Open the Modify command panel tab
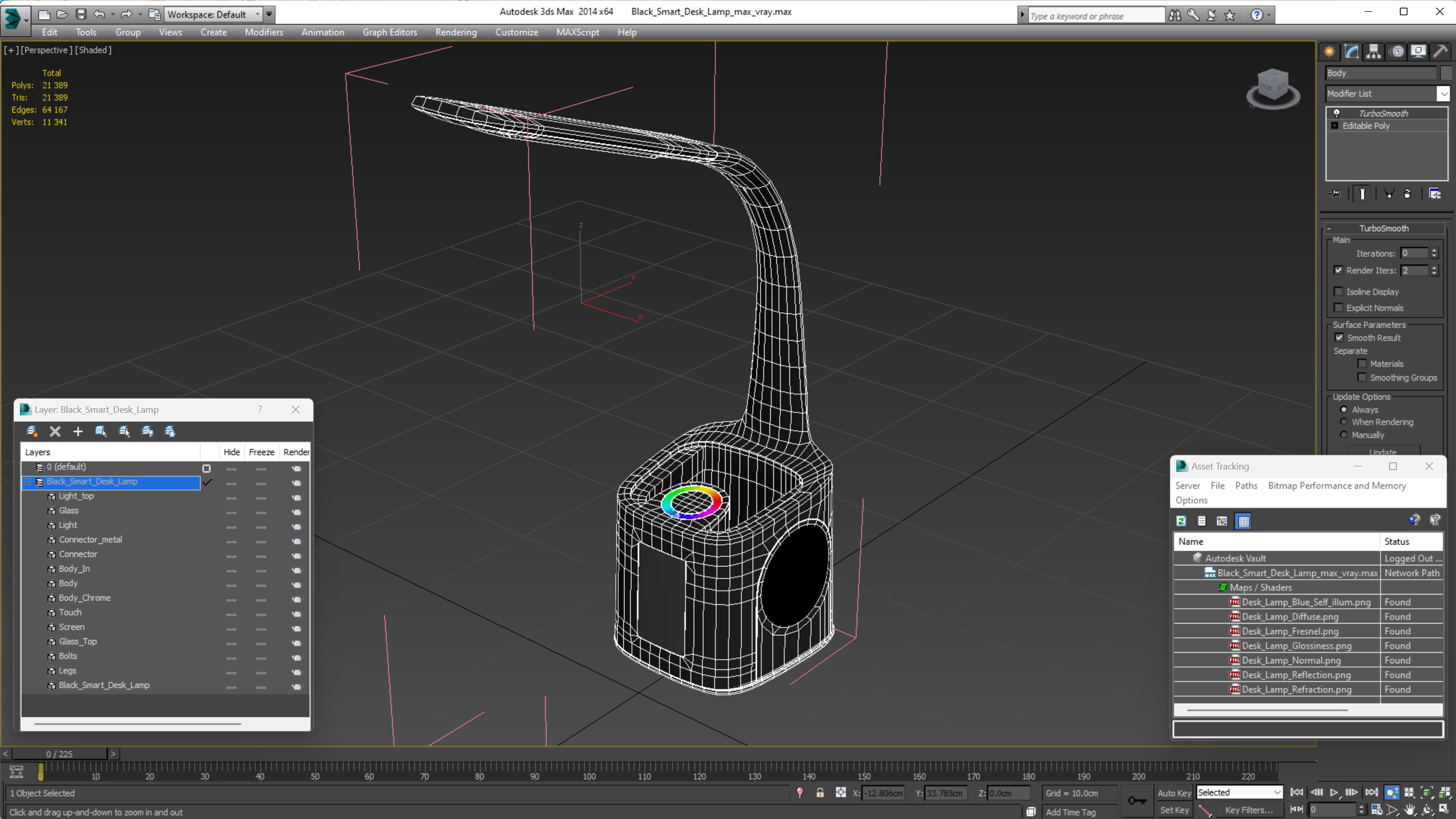Image resolution: width=1456 pixels, height=819 pixels. tap(1351, 52)
